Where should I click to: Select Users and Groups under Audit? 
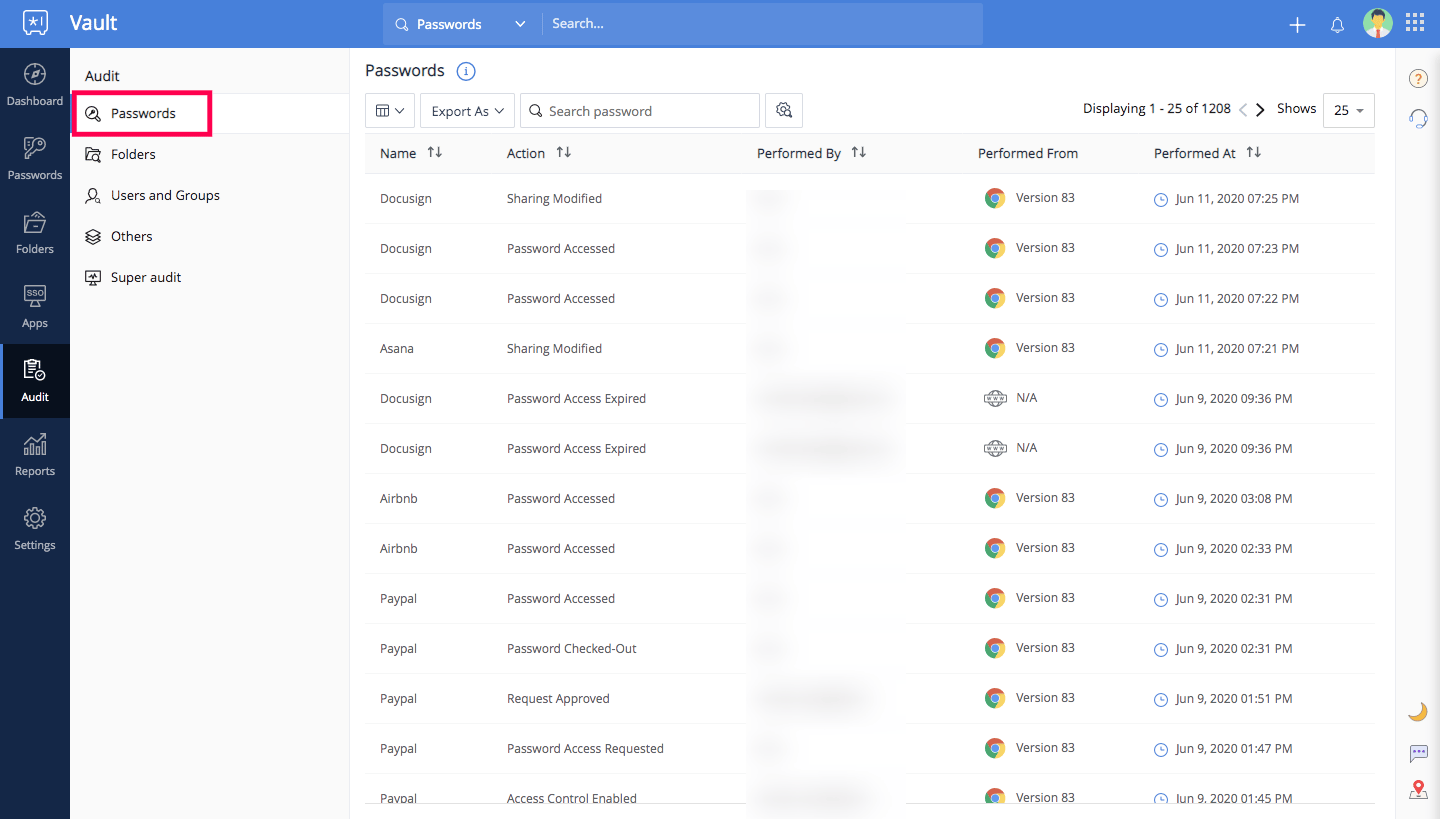[164, 195]
